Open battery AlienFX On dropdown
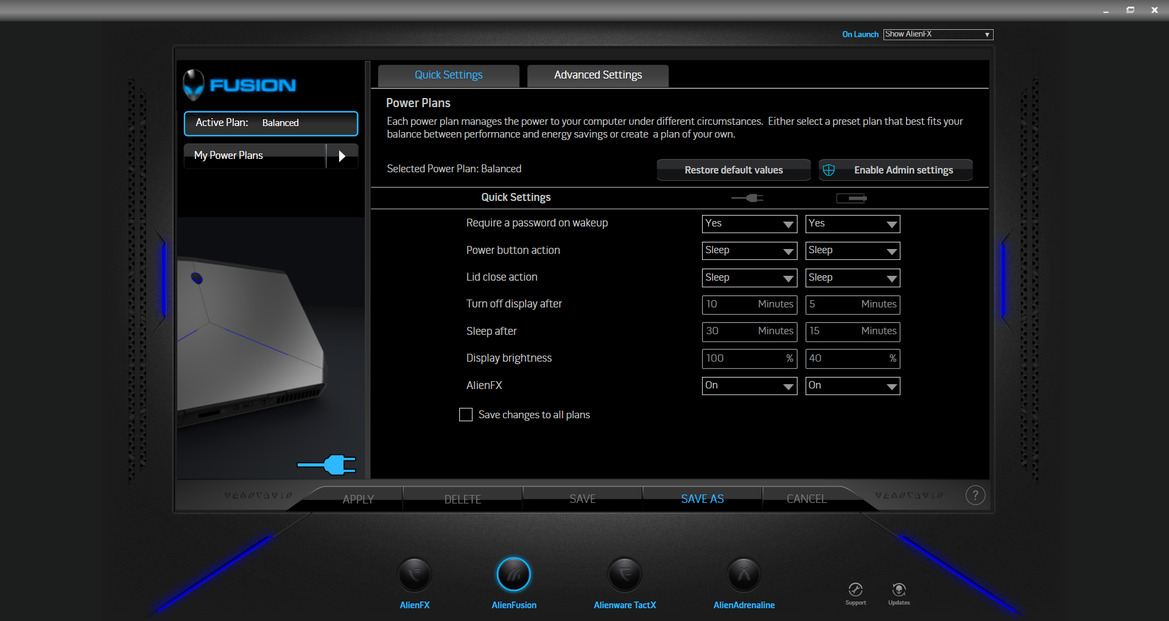 pos(853,385)
